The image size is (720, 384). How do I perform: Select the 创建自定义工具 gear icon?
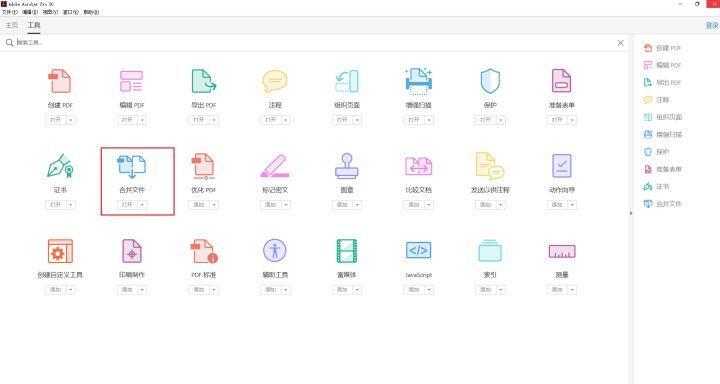pyautogui.click(x=60, y=251)
